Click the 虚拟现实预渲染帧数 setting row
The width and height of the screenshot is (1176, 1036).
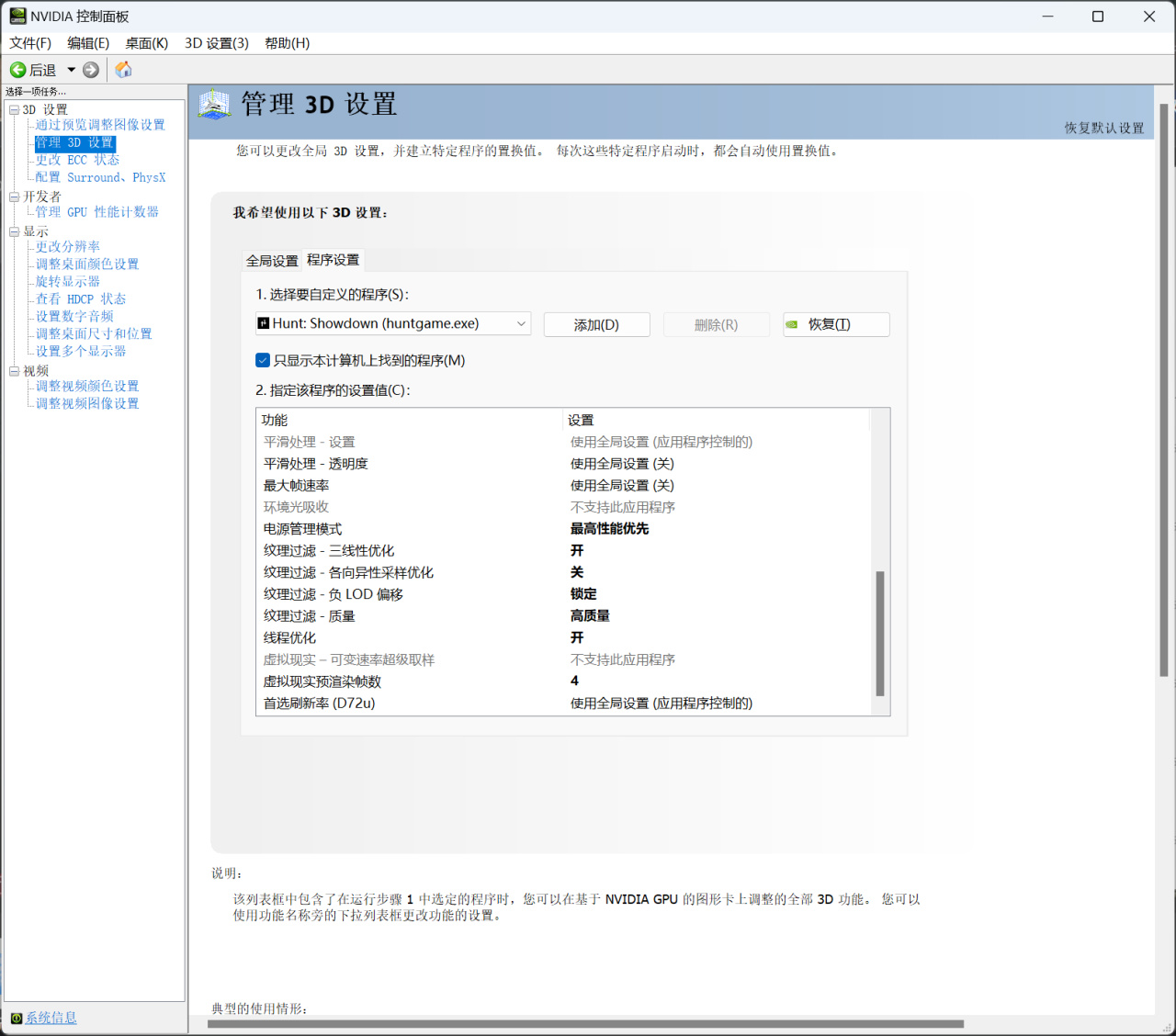pyautogui.click(x=562, y=681)
